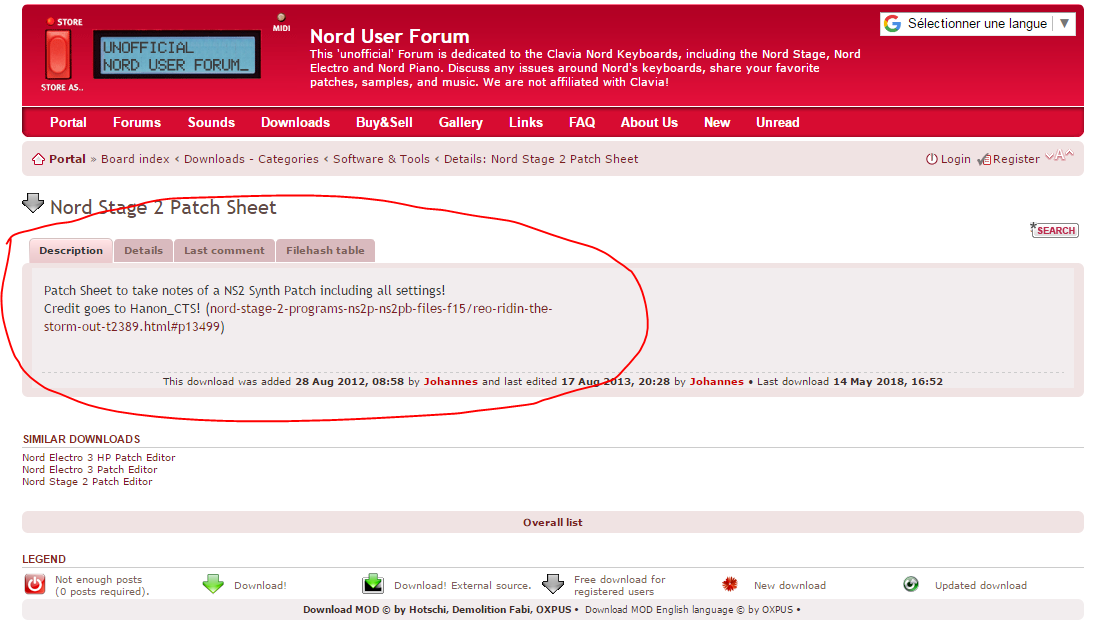1101x624 pixels.
Task: Open the Nord Stage 2 Patch Editor link
Action: (x=87, y=482)
